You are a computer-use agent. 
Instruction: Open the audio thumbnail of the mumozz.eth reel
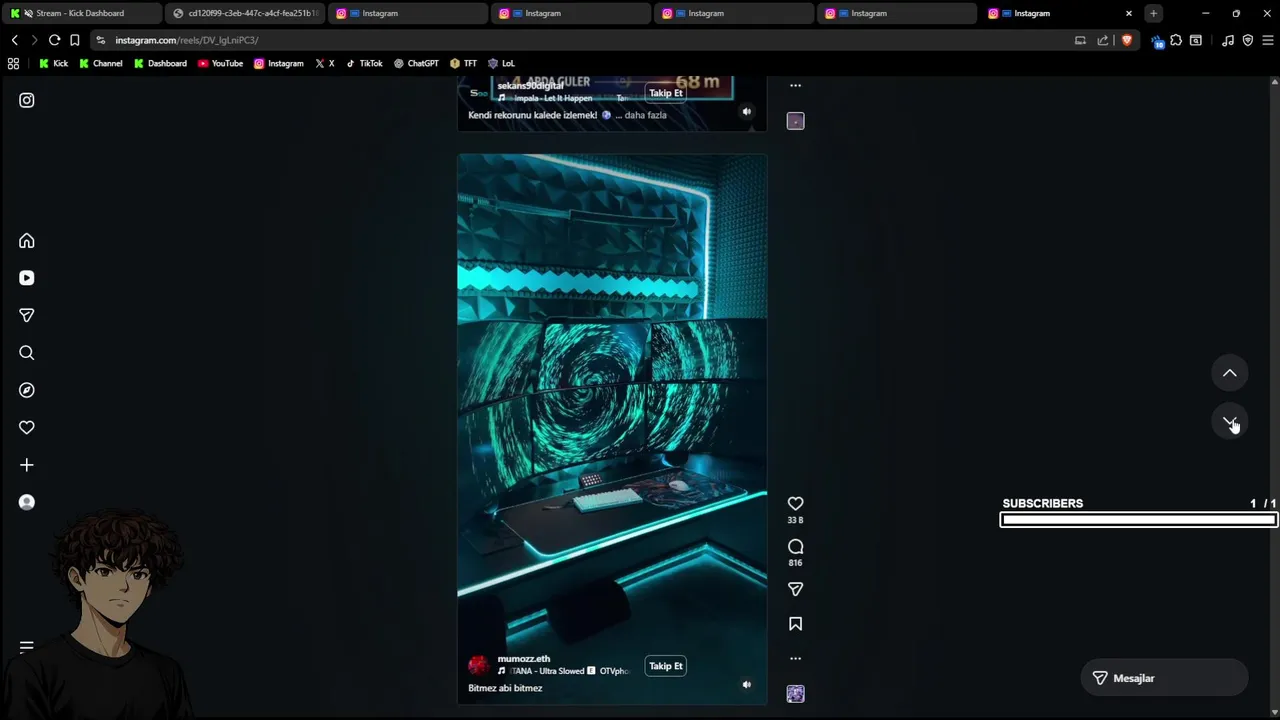click(795, 694)
